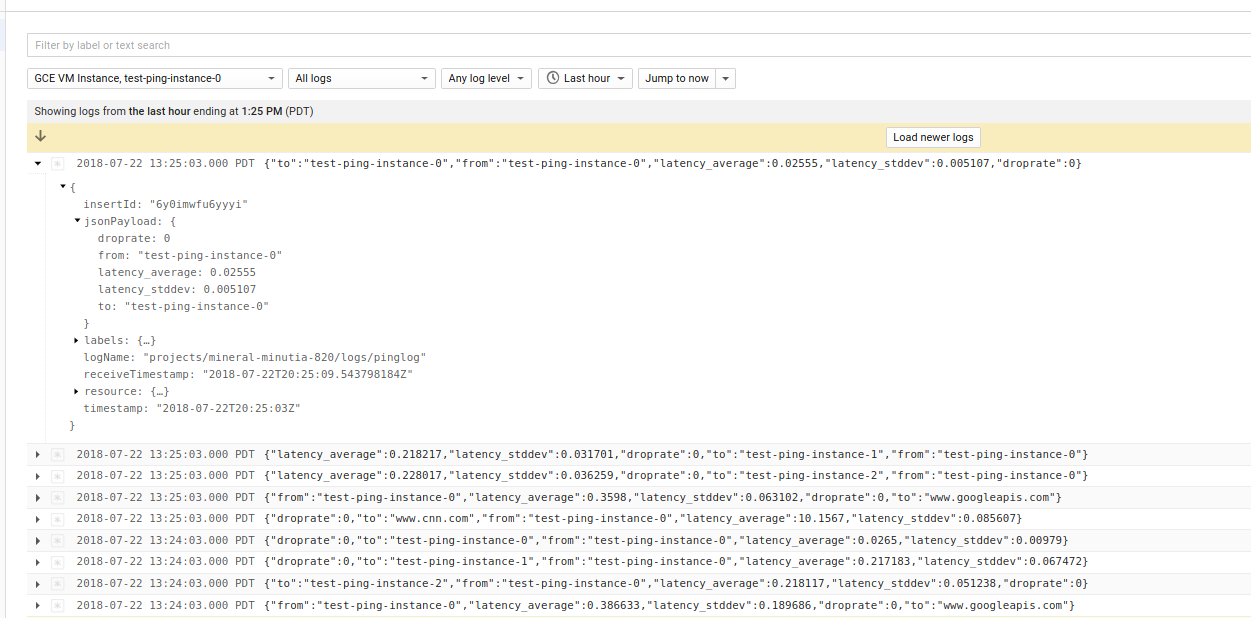Image resolution: width=1251 pixels, height=618 pixels.
Task: Click the asterisk icon on the expanded log entry
Action: (57, 163)
